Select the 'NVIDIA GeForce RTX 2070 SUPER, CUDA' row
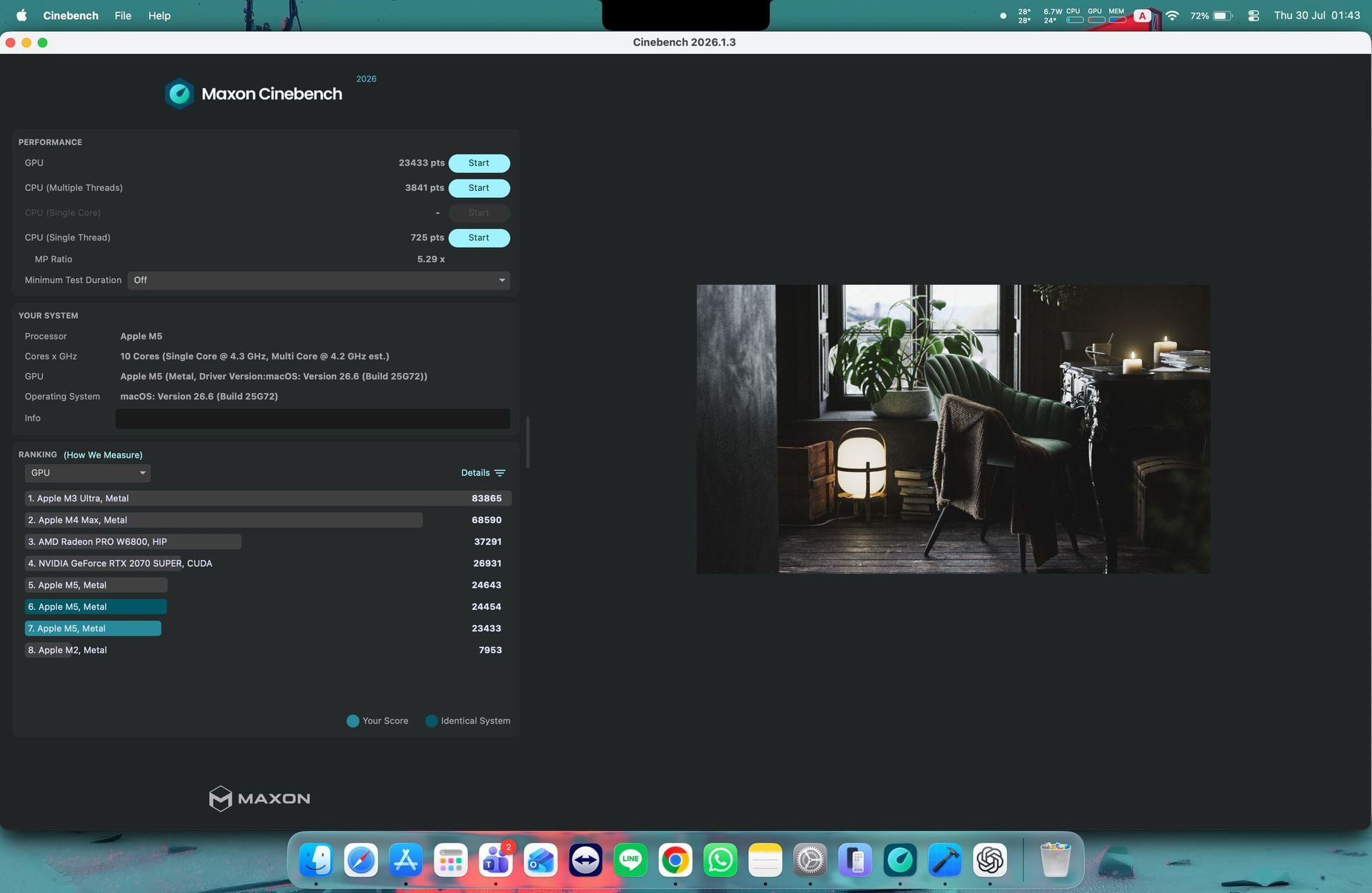1372x893 pixels. [268, 563]
